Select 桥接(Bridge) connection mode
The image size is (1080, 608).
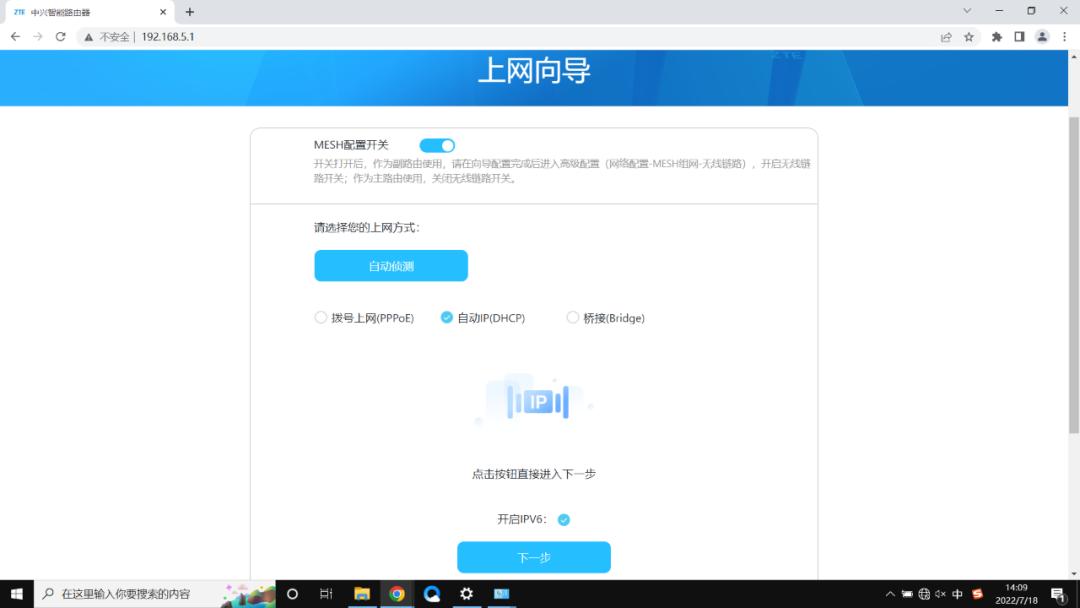572,317
